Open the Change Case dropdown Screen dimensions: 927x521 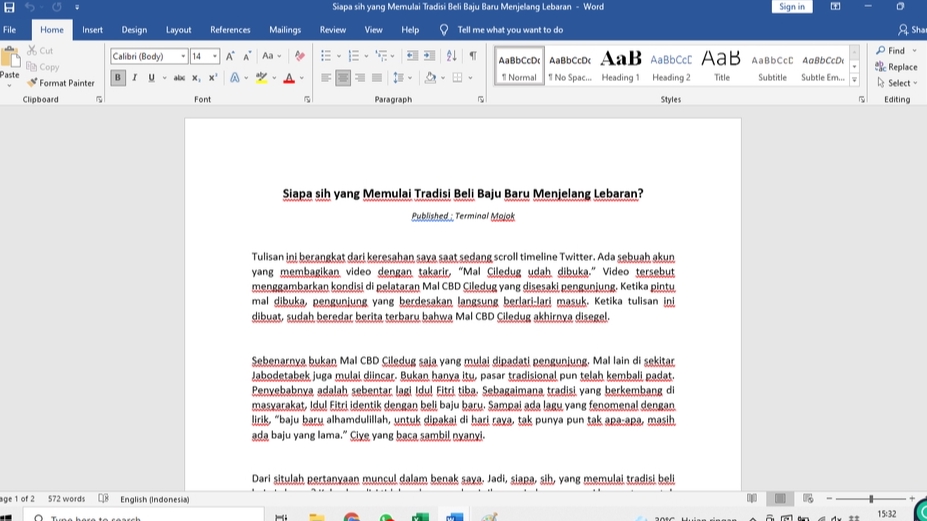271,56
